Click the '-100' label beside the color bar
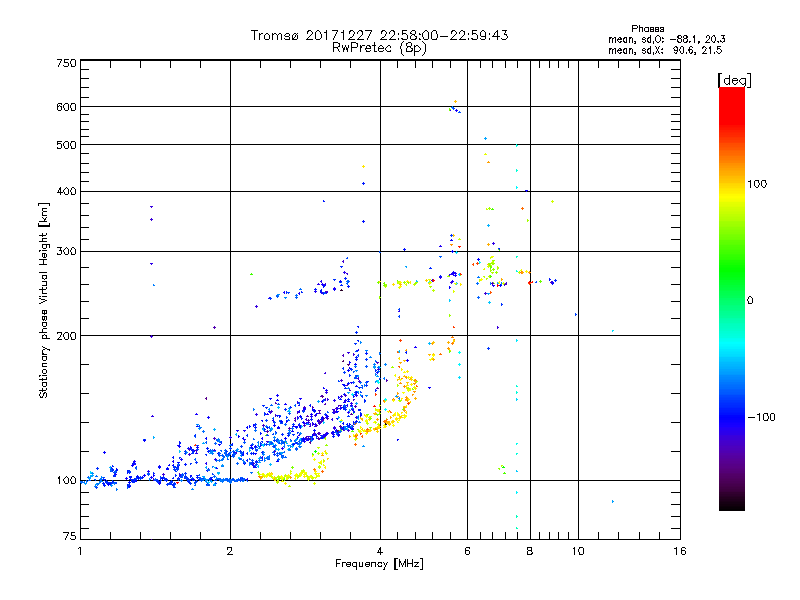This screenshot has width=800, height=600. coord(761,417)
